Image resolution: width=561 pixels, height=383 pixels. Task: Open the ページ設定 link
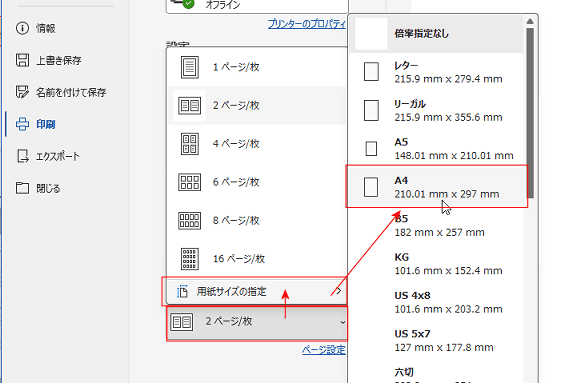[324, 350]
